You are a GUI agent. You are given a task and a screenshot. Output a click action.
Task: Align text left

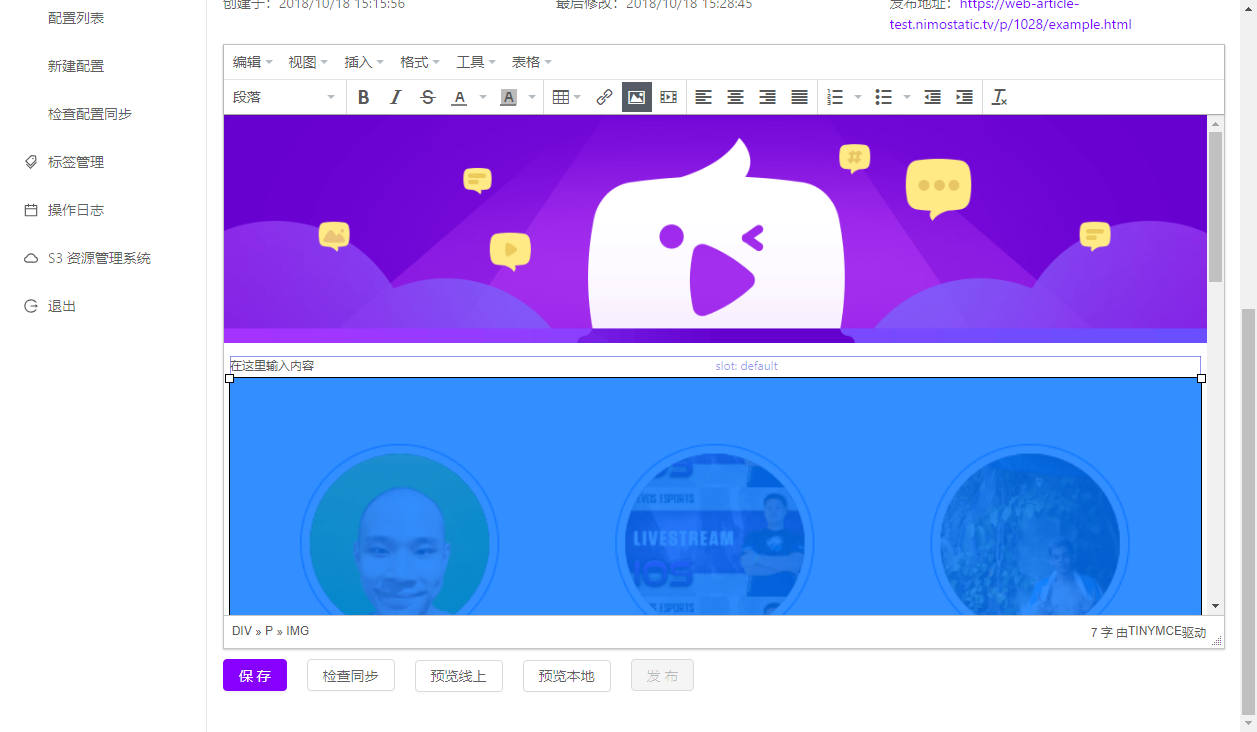[x=704, y=97]
